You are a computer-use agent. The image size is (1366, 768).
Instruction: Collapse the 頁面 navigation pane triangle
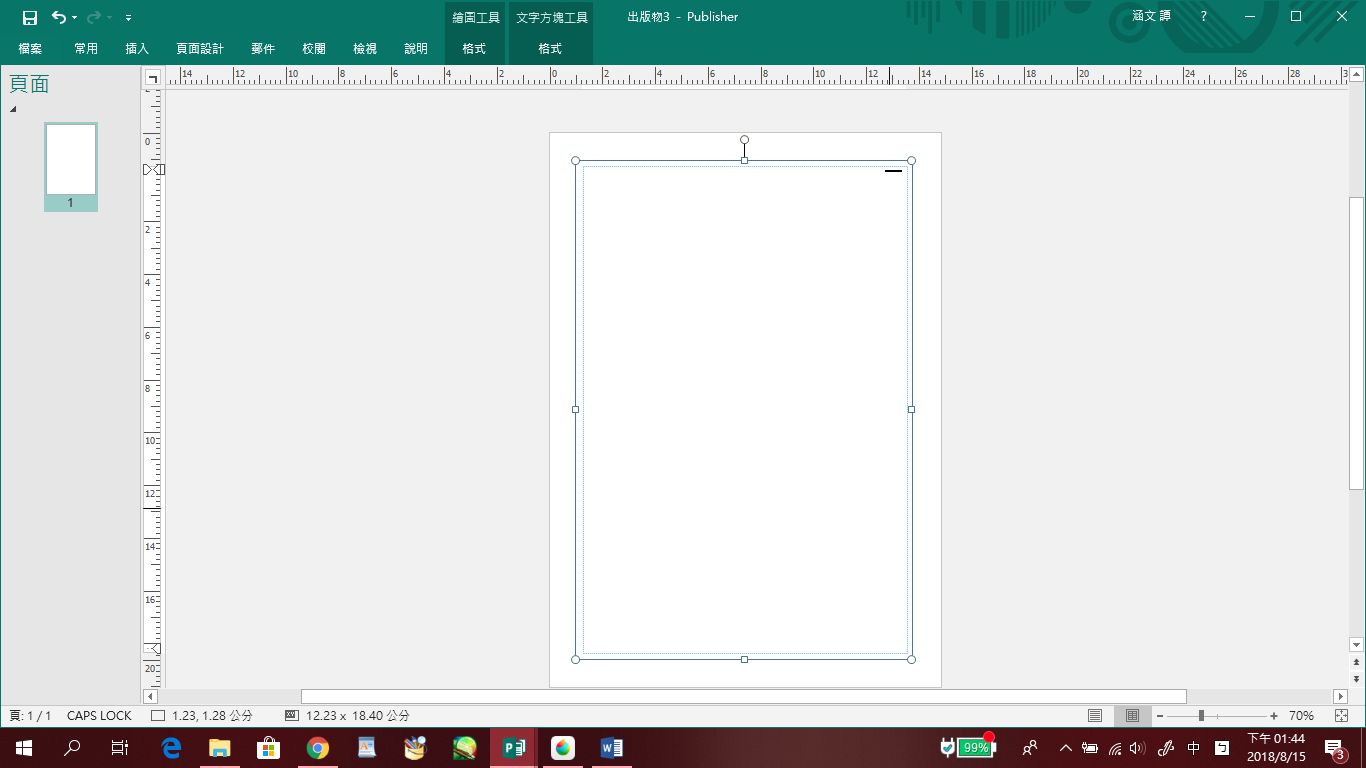pyautogui.click(x=13, y=109)
